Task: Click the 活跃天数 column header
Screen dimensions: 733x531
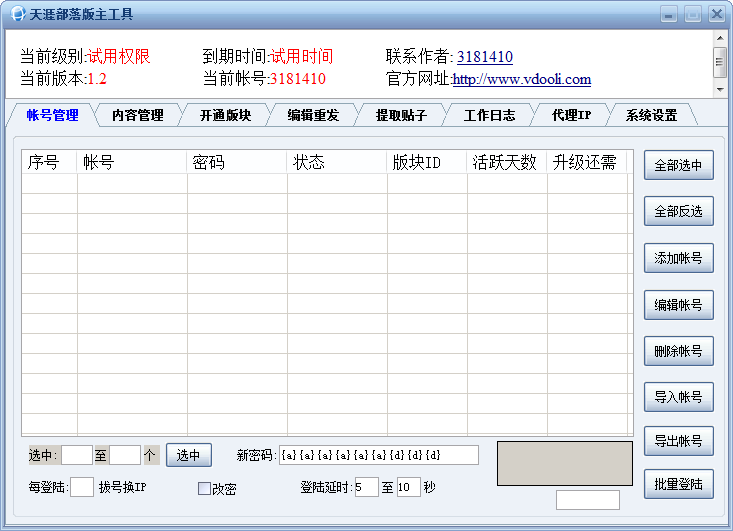Action: pyautogui.click(x=507, y=162)
